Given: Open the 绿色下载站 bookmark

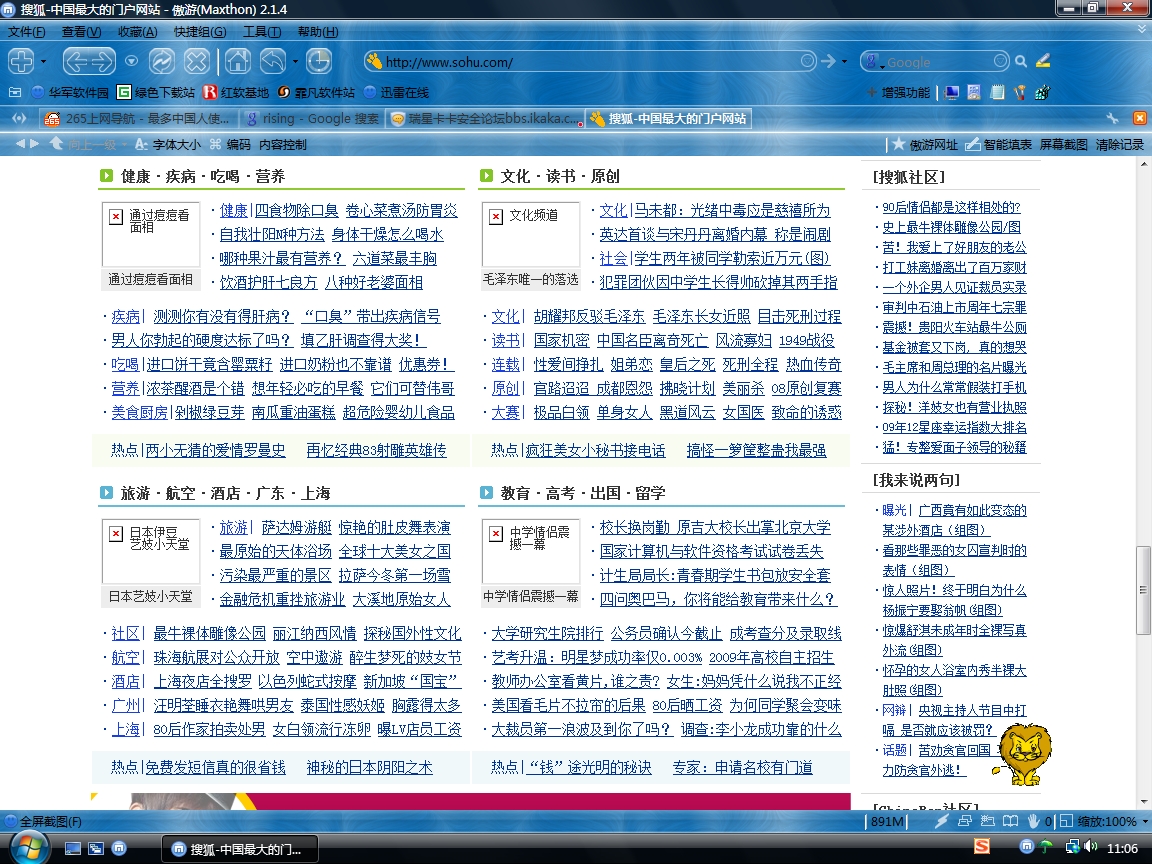Looking at the screenshot, I should click(x=156, y=93).
